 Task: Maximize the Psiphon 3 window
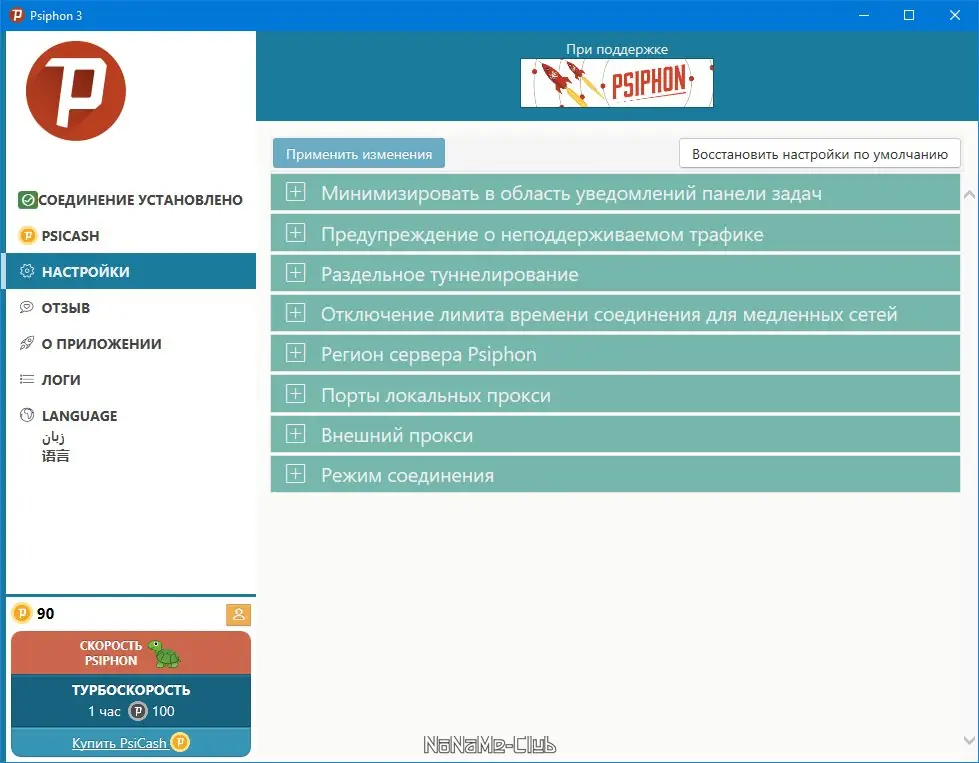point(909,15)
